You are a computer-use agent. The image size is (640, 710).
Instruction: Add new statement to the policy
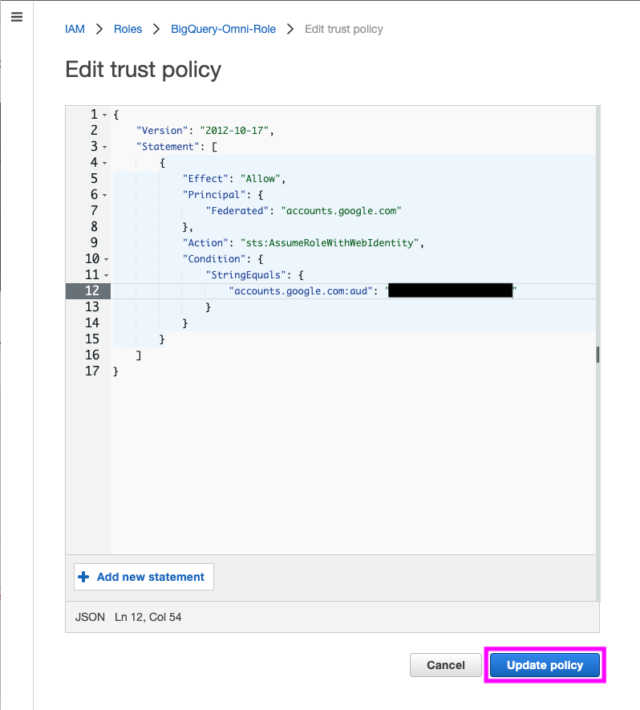tap(144, 576)
